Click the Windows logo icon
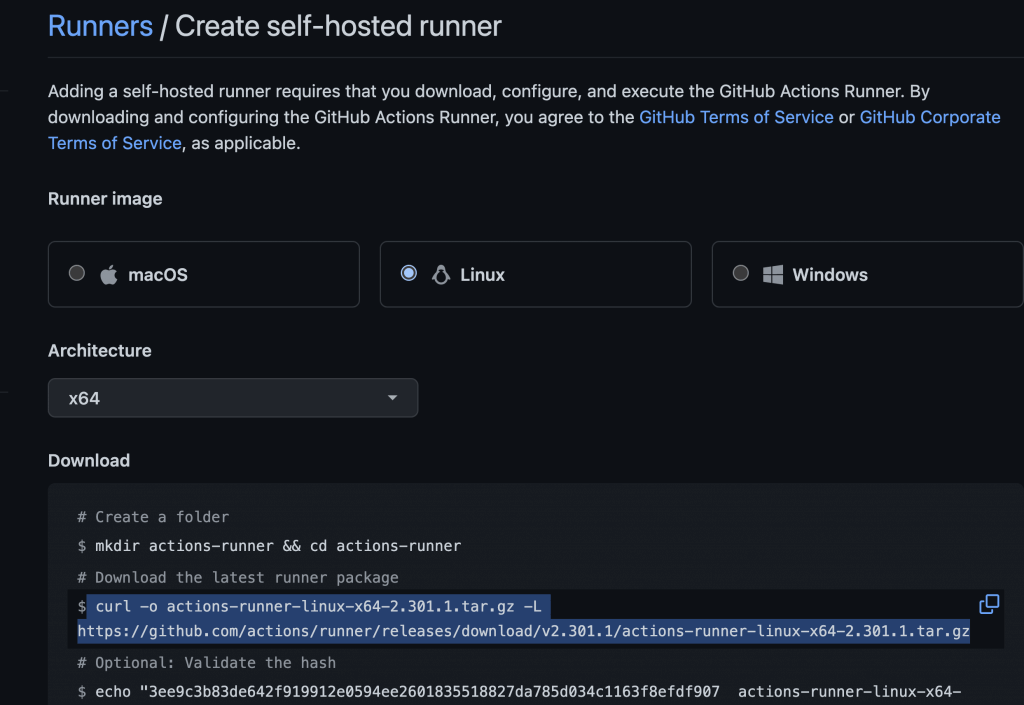1024x705 pixels. [x=776, y=274]
